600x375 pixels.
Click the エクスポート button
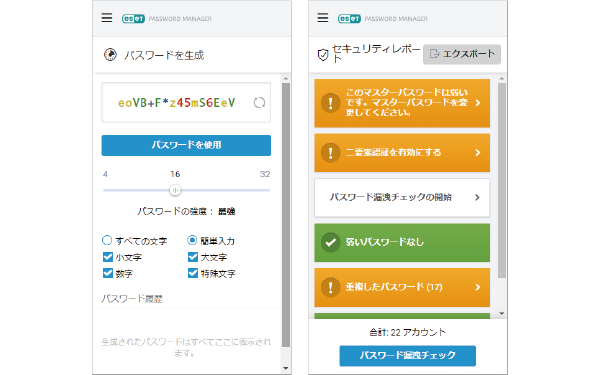(x=462, y=54)
